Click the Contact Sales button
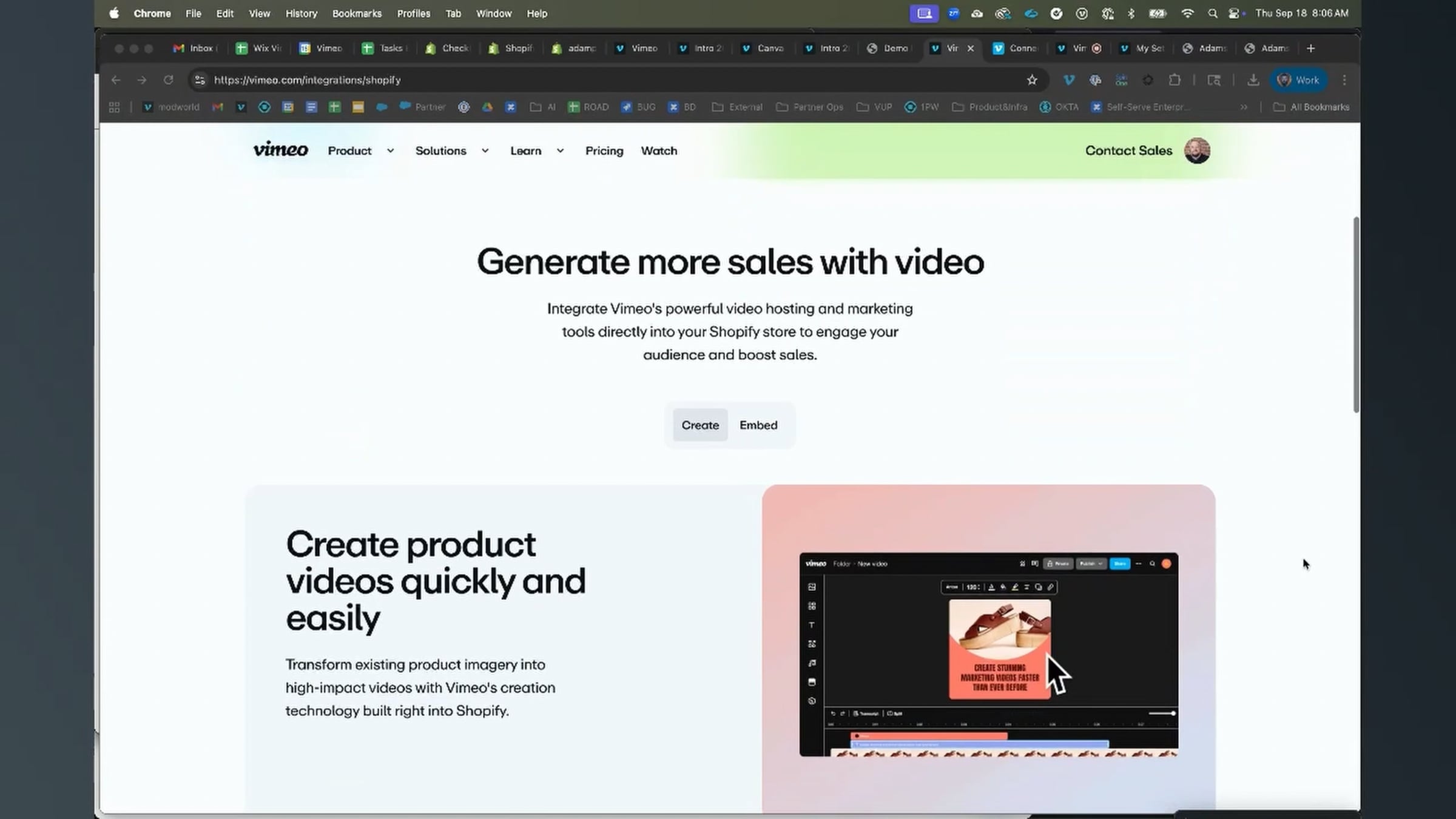The image size is (1456, 819). tap(1128, 150)
